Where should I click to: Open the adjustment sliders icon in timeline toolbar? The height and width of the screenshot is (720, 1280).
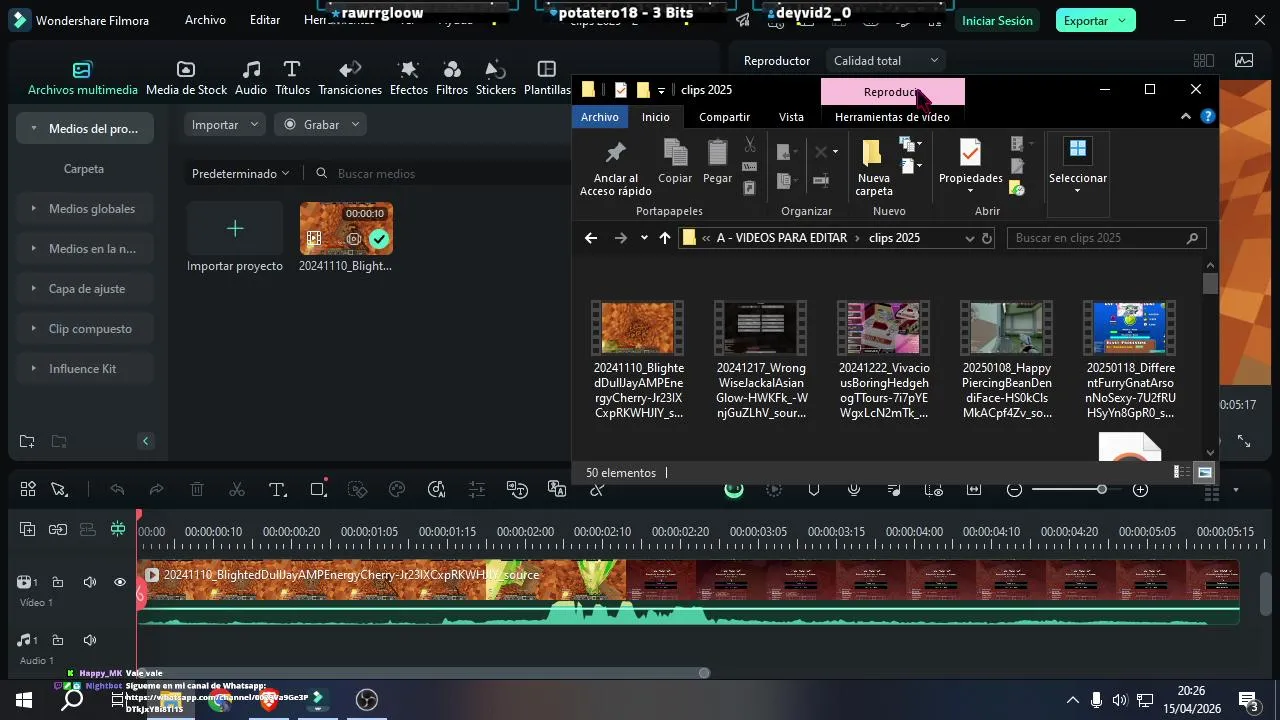coord(477,490)
